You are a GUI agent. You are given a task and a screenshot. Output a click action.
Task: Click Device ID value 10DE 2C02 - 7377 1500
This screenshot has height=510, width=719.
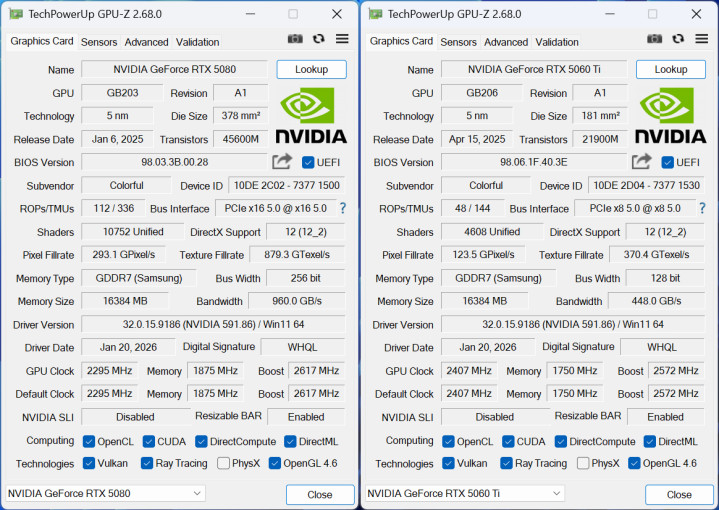tap(287, 185)
